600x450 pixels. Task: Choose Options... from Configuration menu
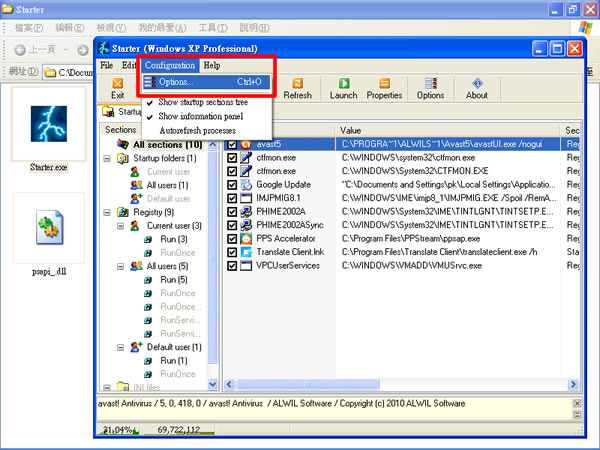[206, 82]
